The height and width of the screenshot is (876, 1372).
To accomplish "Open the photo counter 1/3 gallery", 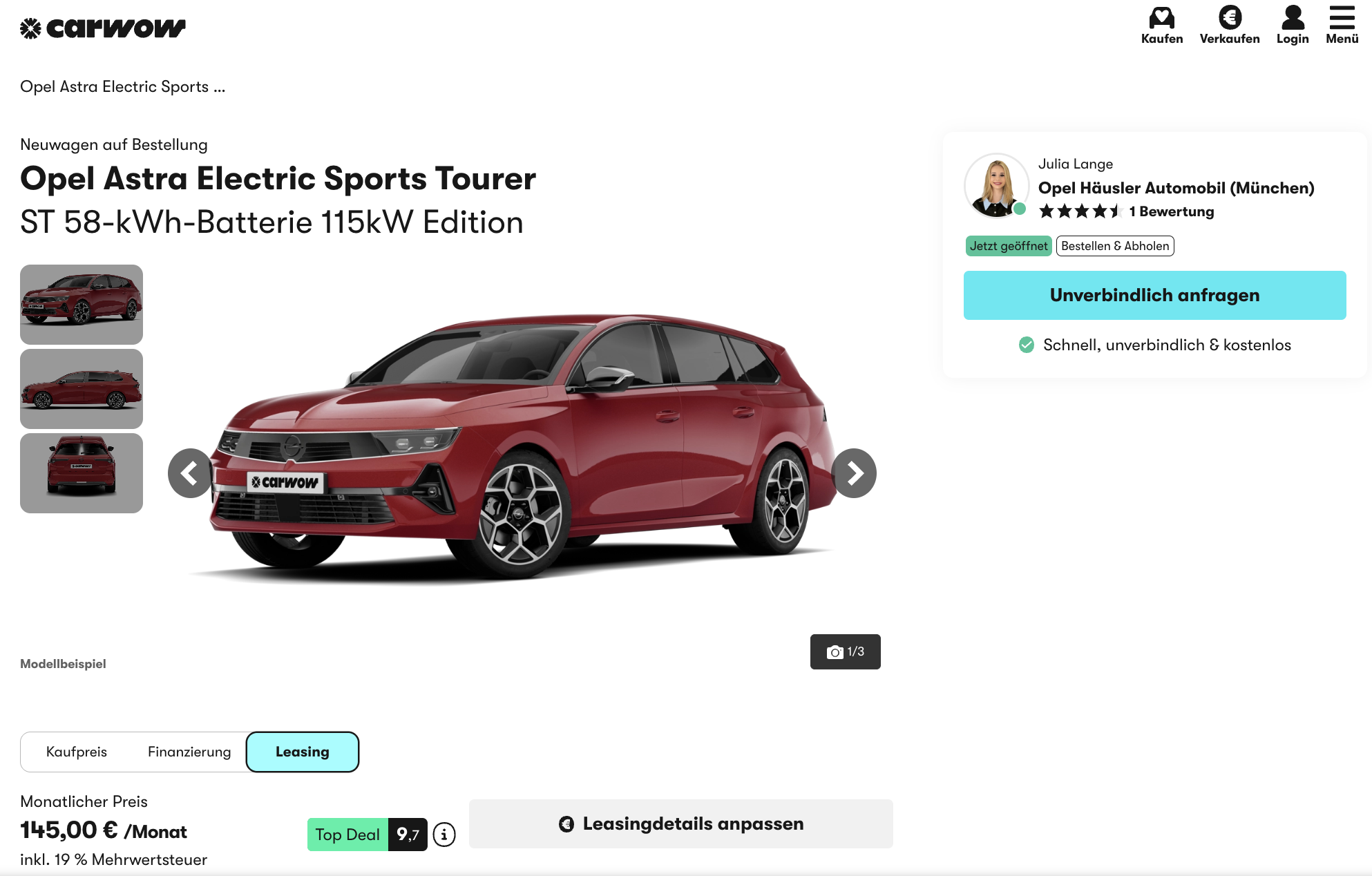I will tap(845, 651).
